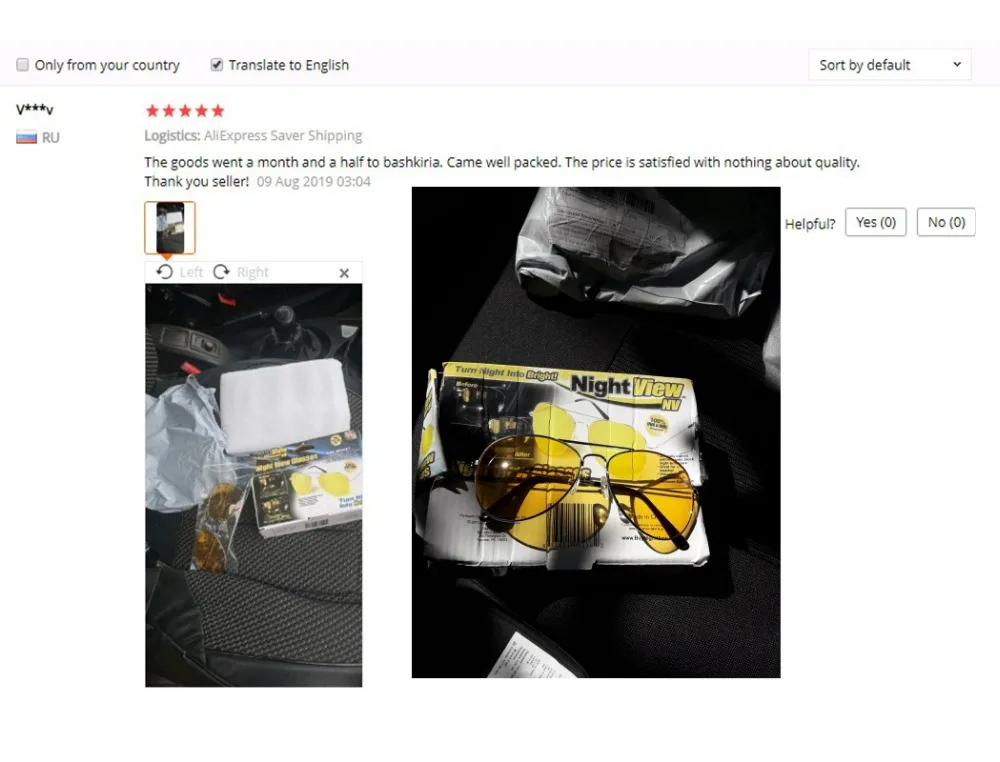1000x762 pixels.
Task: Mark review unhelpful with No (0)
Action: pos(946,222)
